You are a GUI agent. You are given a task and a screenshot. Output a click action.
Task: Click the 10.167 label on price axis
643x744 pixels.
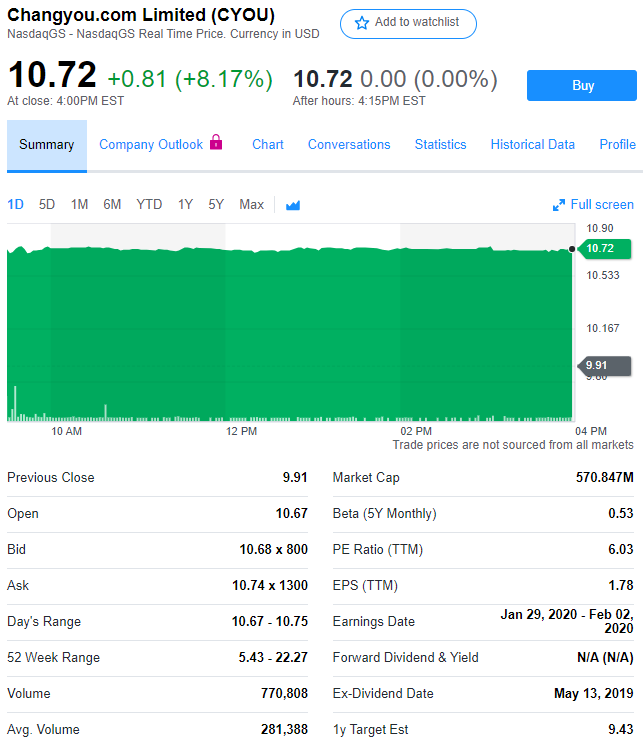tap(603, 328)
